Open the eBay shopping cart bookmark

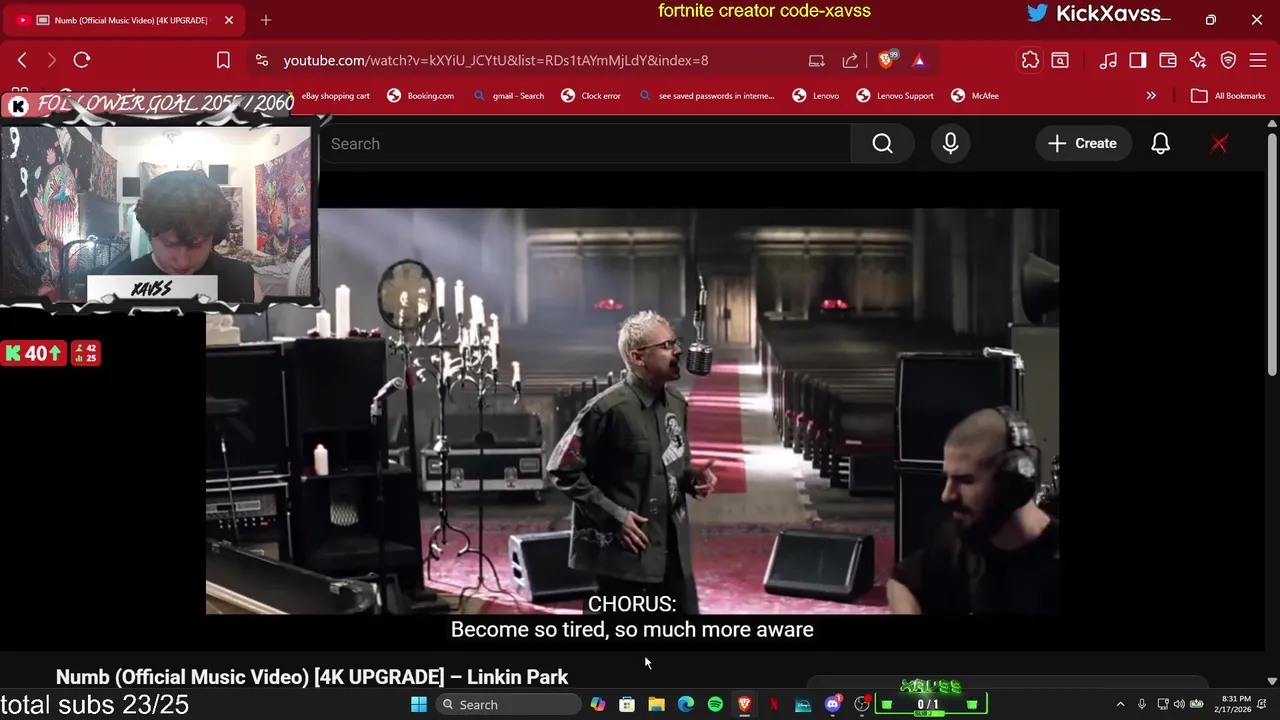335,96
